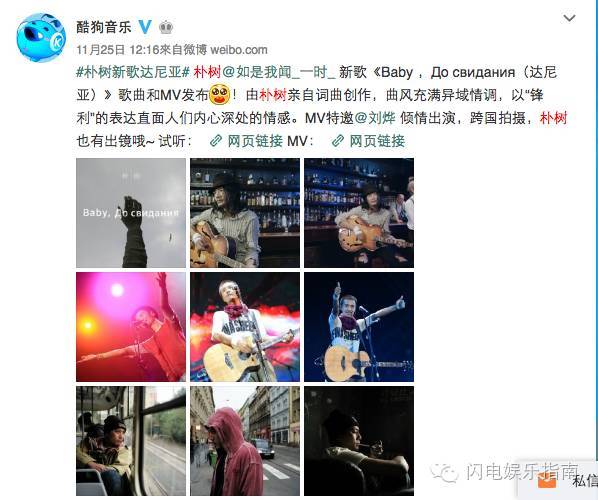Expand the post options chevron menu
This screenshot has width=598, height=500.
point(569,18)
